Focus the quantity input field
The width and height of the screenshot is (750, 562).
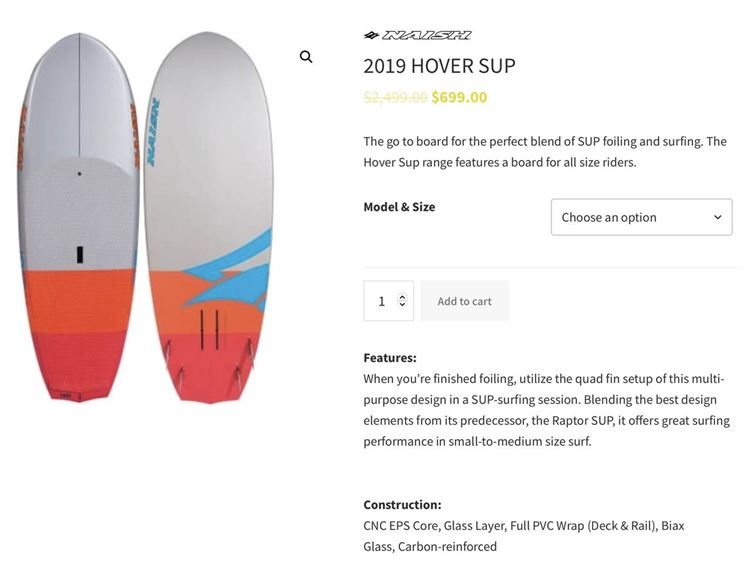(x=382, y=301)
